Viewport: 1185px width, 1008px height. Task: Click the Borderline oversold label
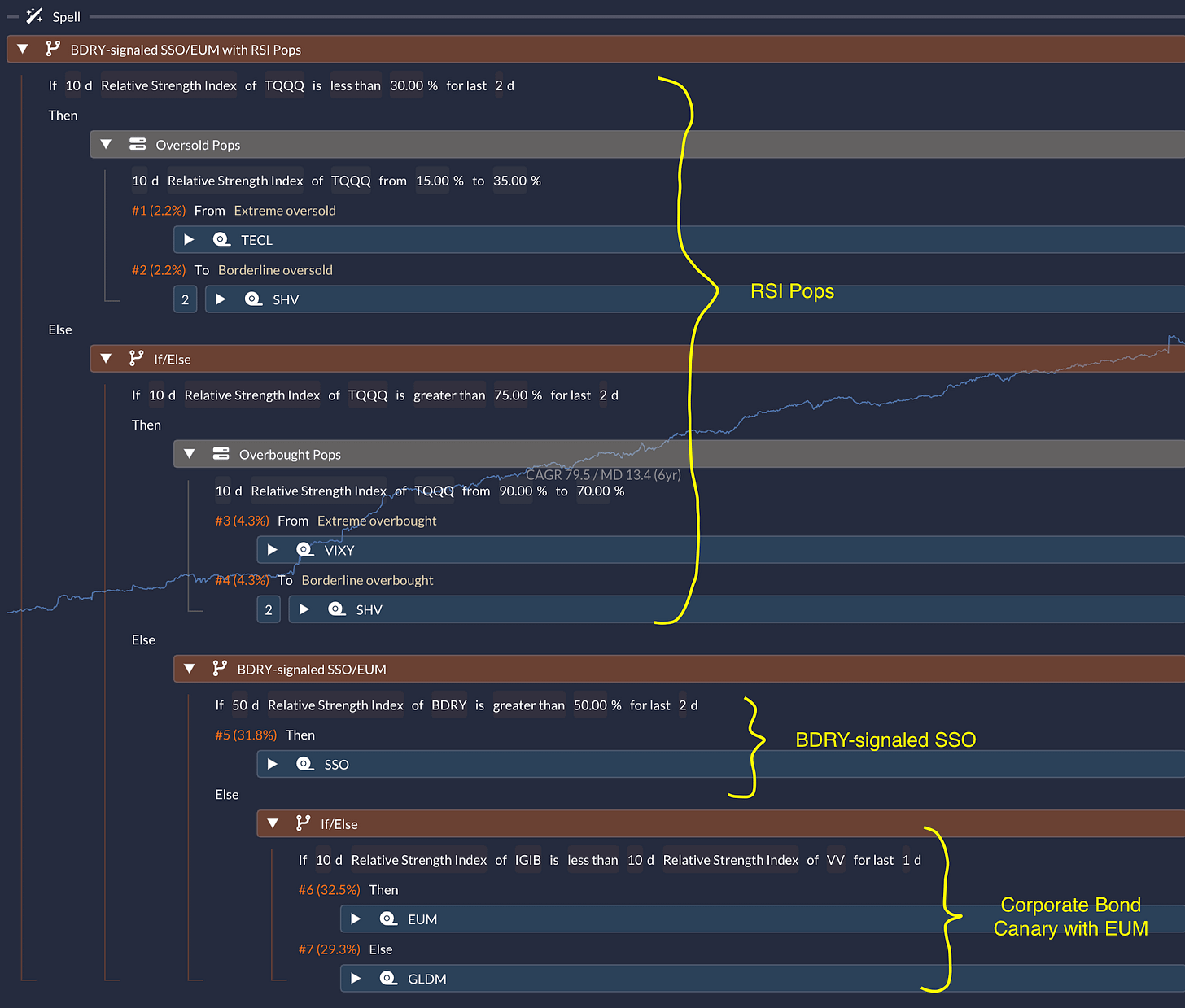click(275, 269)
